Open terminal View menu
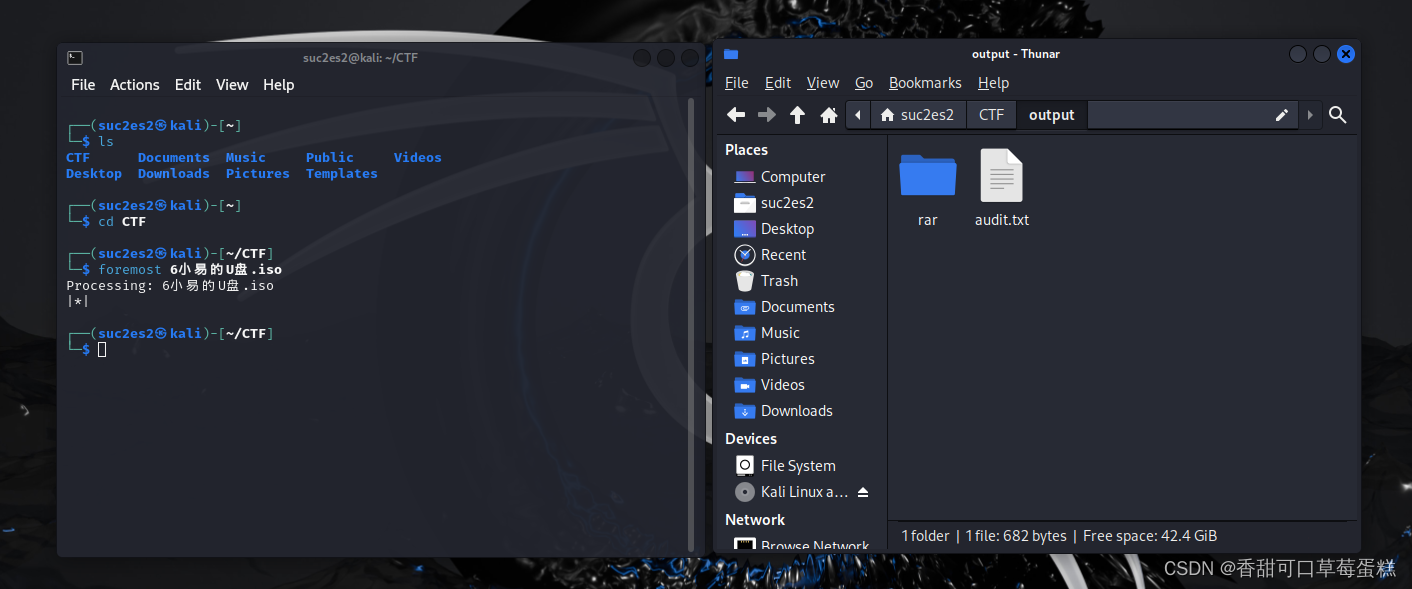Image resolution: width=1412 pixels, height=589 pixels. [232, 85]
